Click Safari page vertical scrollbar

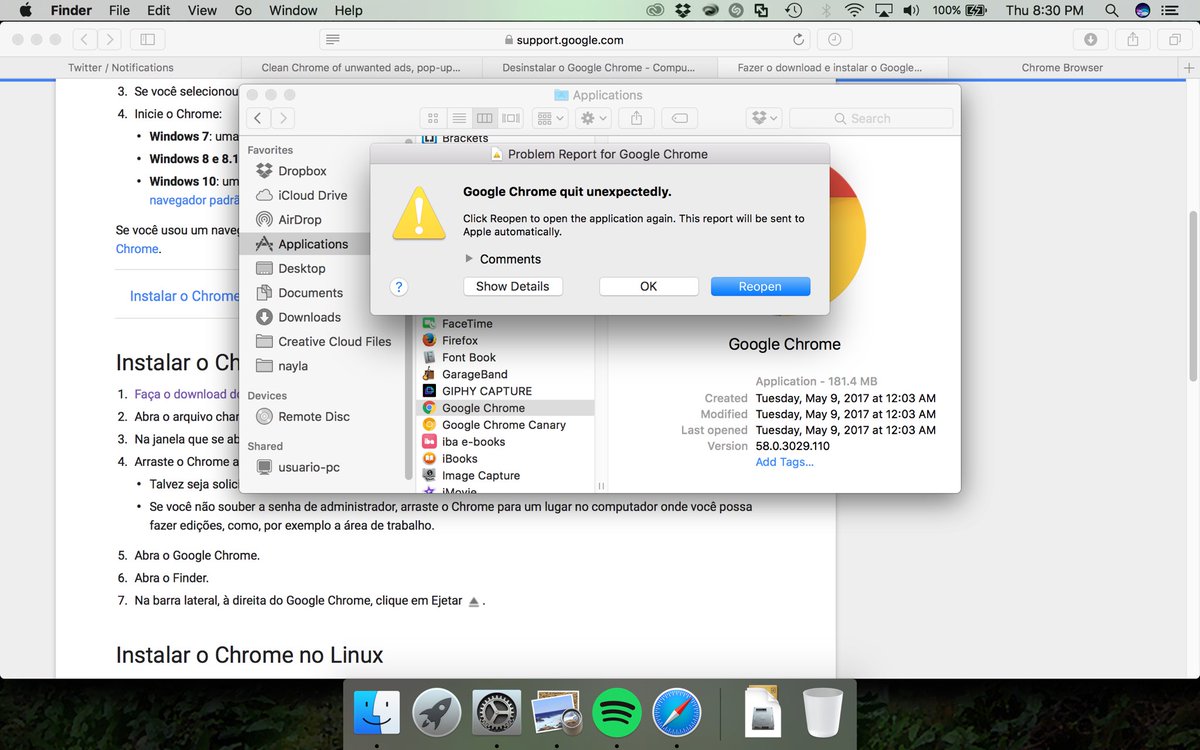point(1193,294)
